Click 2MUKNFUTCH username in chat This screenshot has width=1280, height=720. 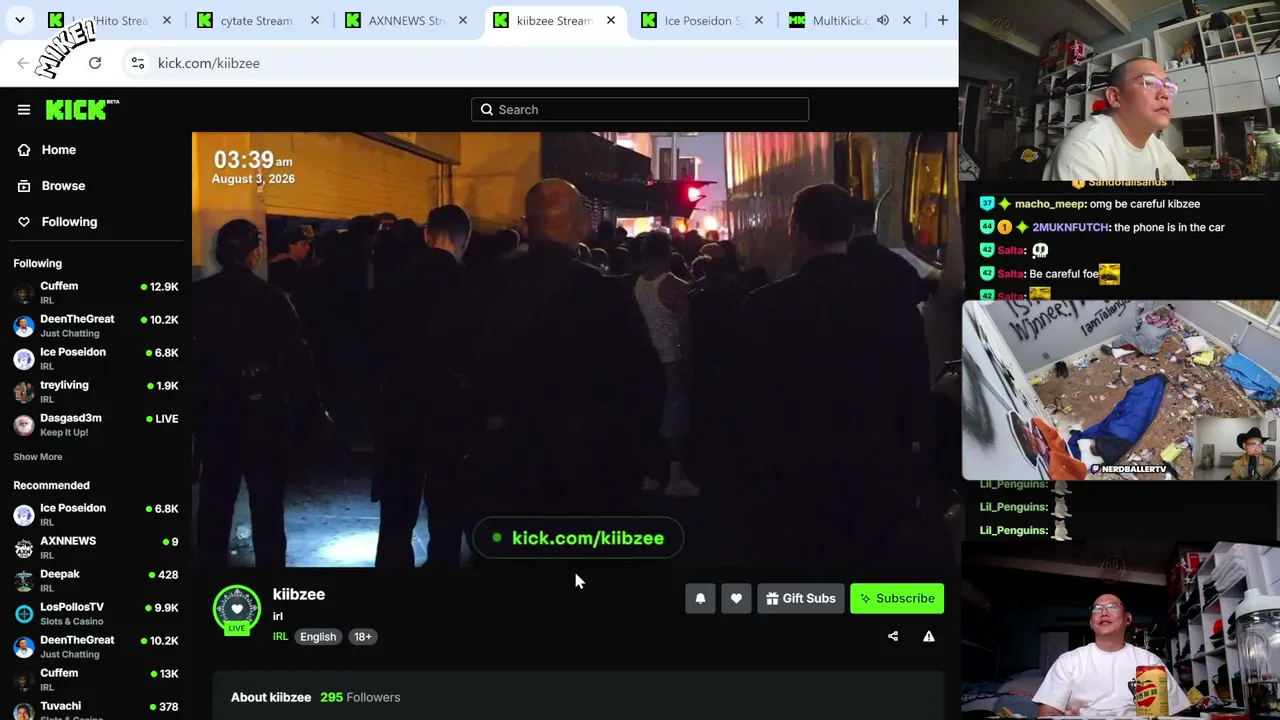(1071, 227)
